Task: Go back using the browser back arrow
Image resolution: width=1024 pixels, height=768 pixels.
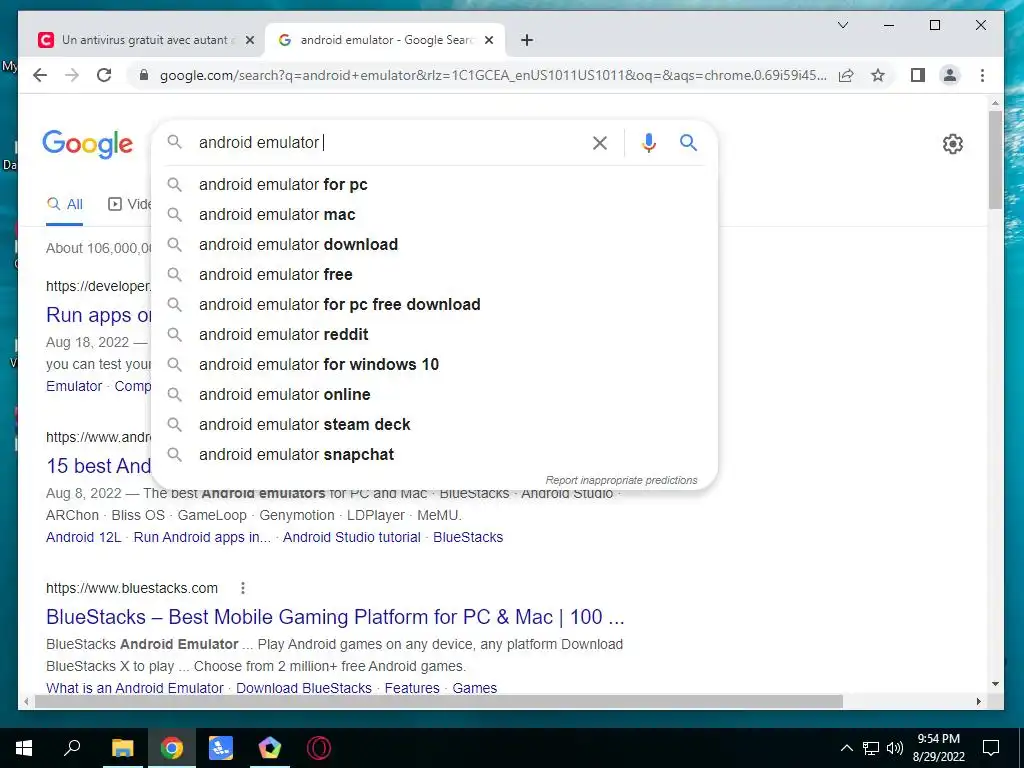Action: pos(40,75)
